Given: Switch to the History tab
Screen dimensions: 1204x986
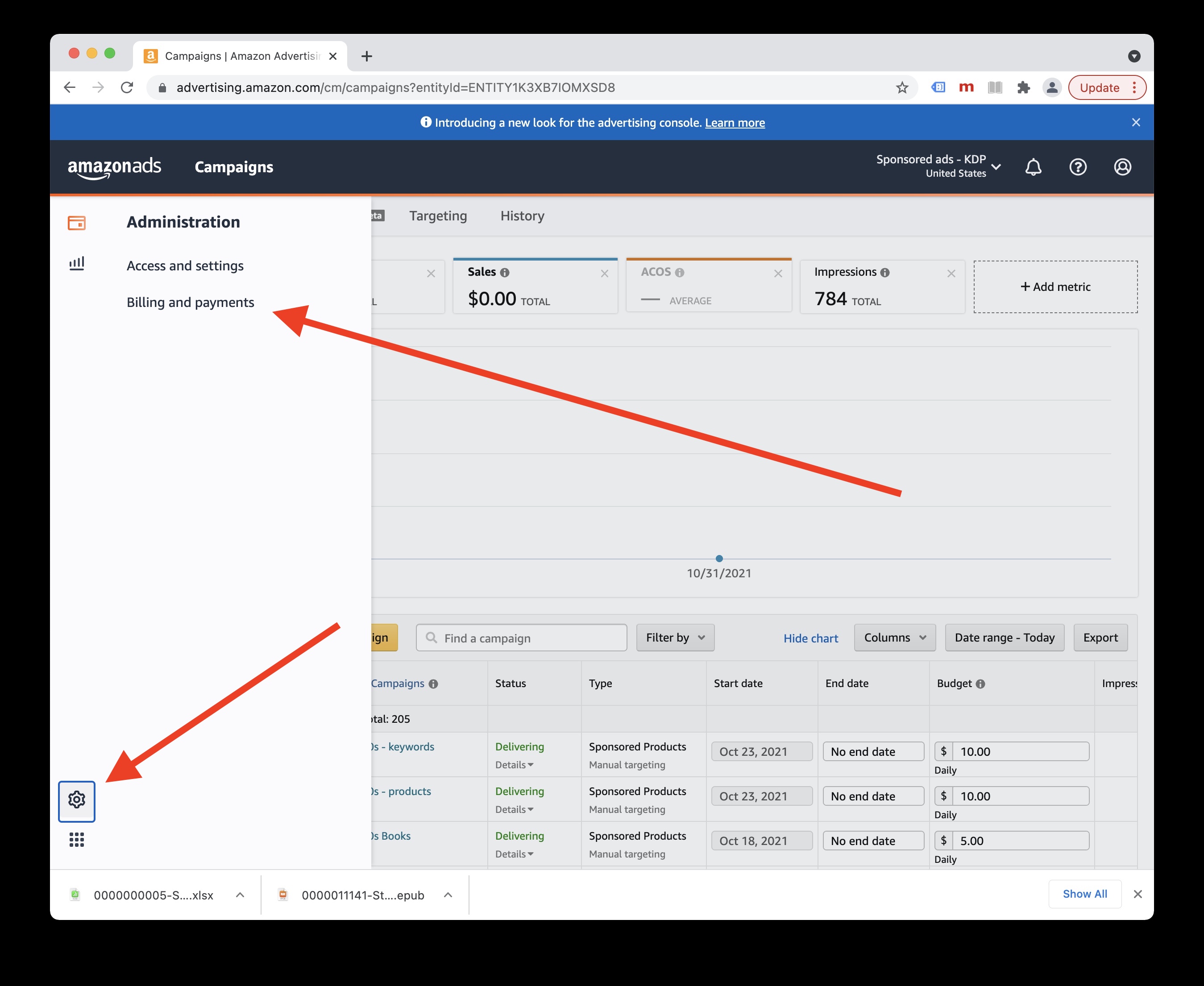Looking at the screenshot, I should [x=522, y=216].
